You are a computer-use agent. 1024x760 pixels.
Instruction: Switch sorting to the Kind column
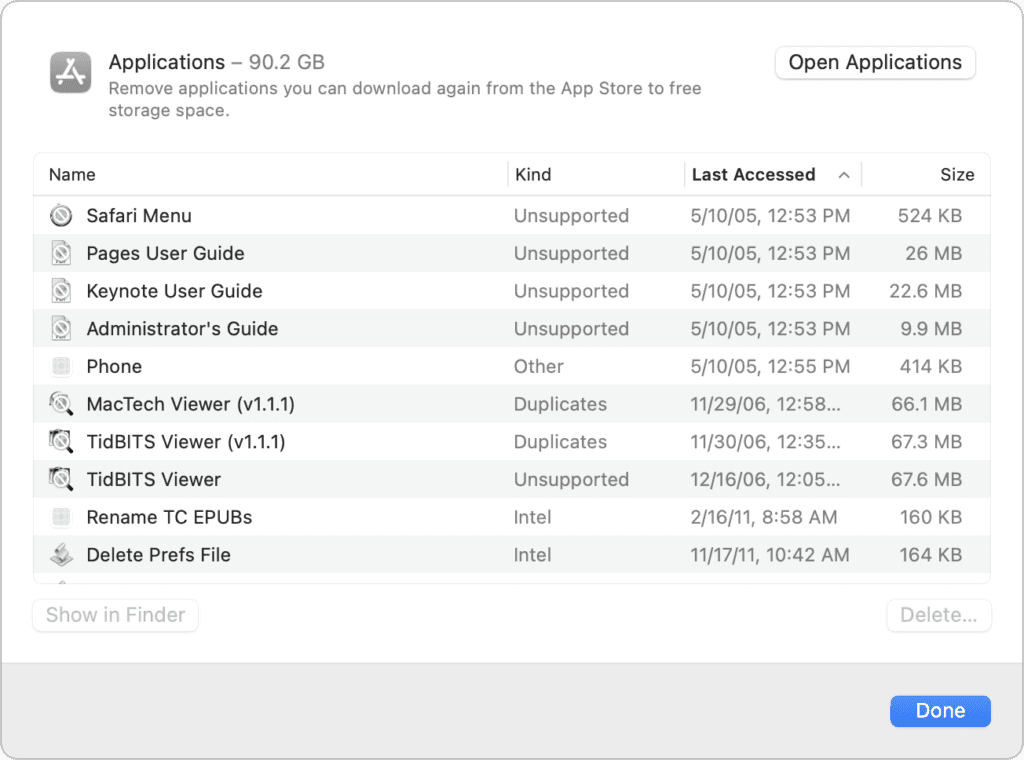click(533, 174)
